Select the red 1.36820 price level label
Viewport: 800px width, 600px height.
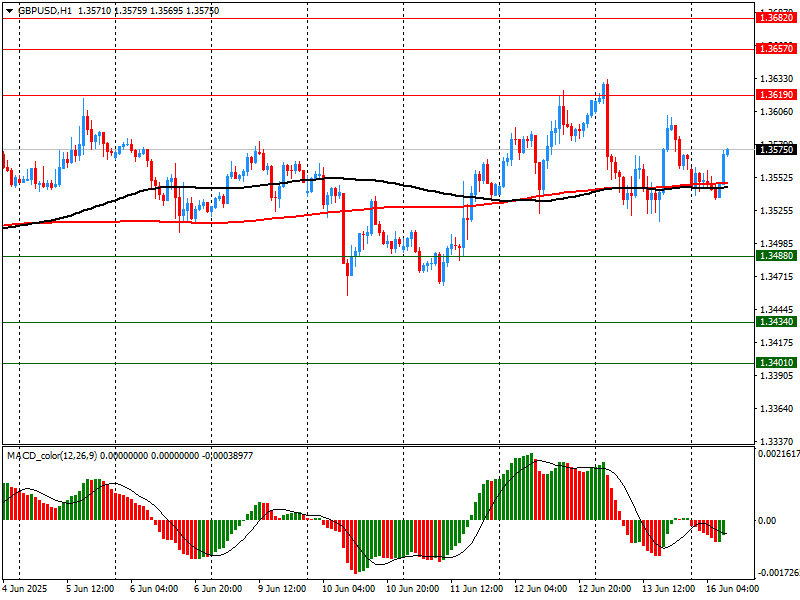click(x=776, y=18)
